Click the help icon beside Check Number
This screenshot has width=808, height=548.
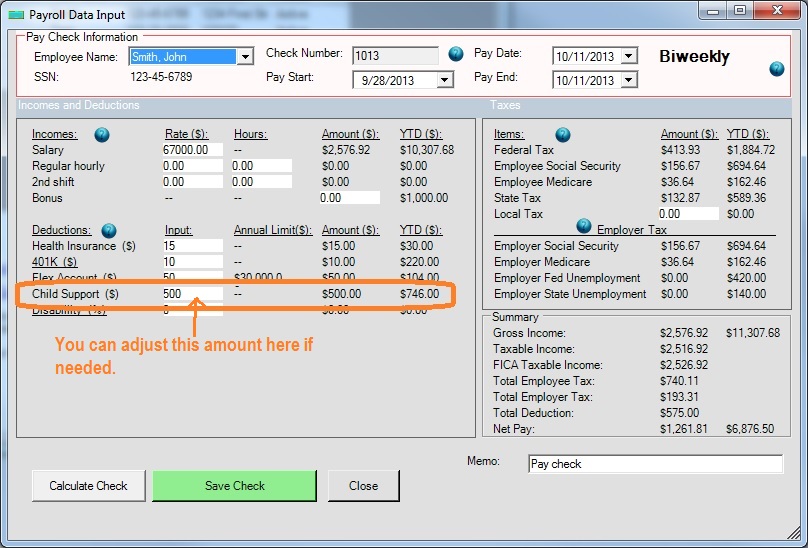coord(456,54)
